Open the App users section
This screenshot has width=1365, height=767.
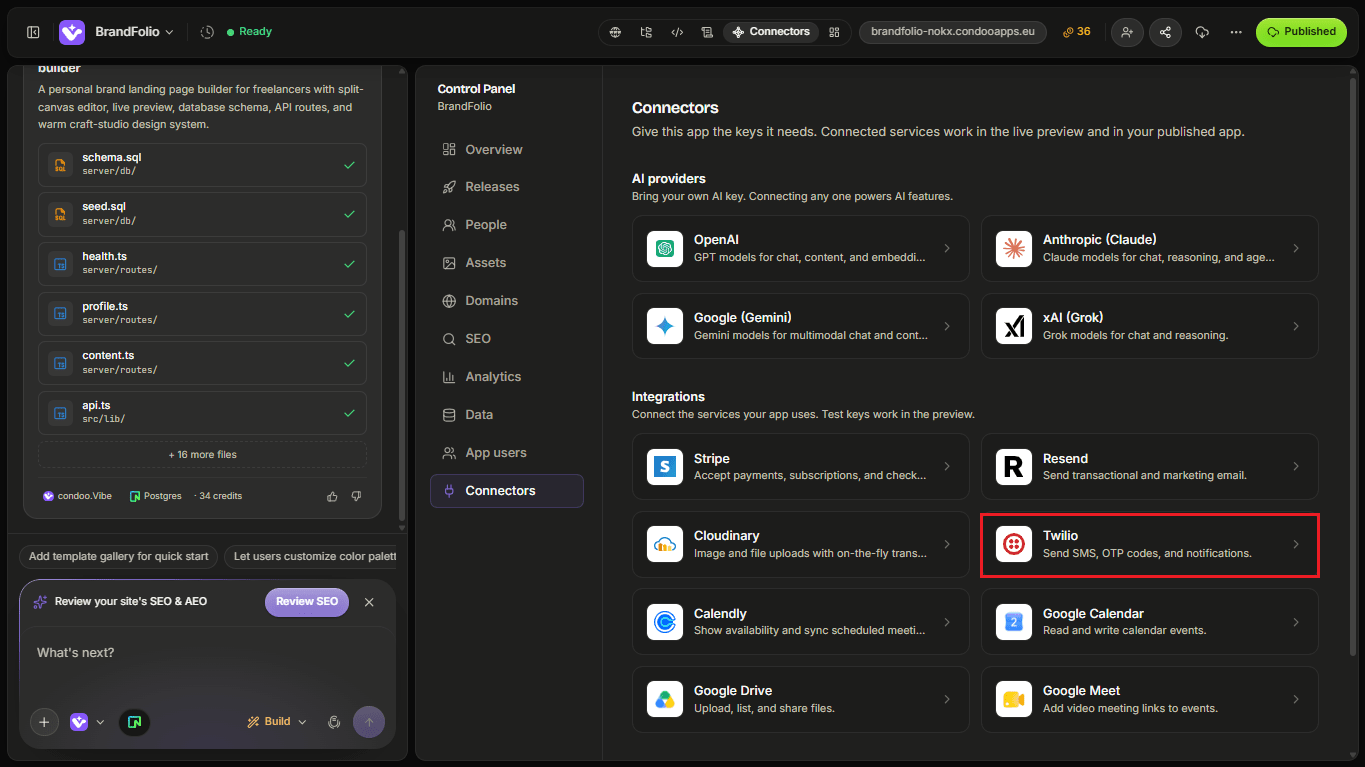pos(507,453)
